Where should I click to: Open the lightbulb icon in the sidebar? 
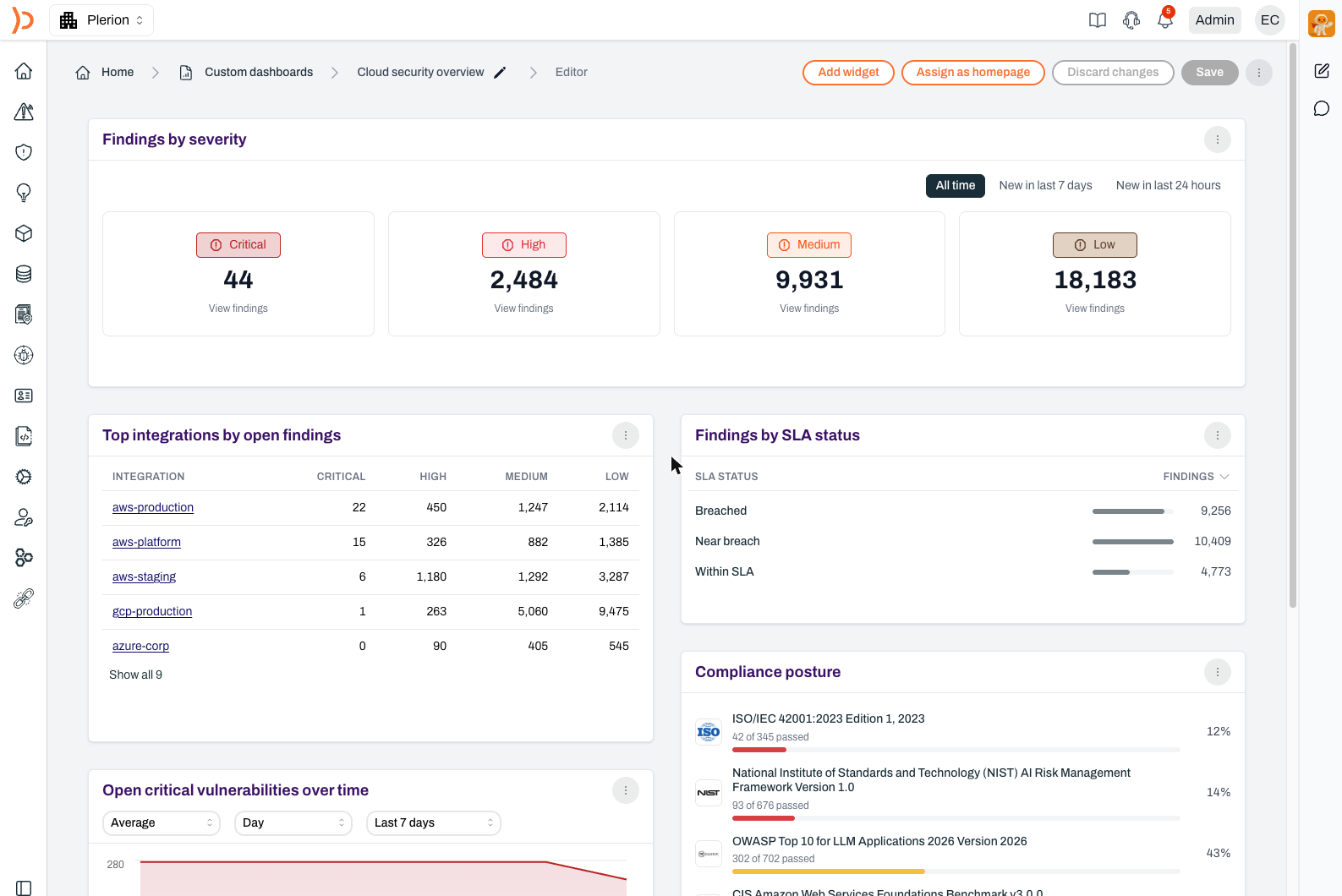pos(23,193)
